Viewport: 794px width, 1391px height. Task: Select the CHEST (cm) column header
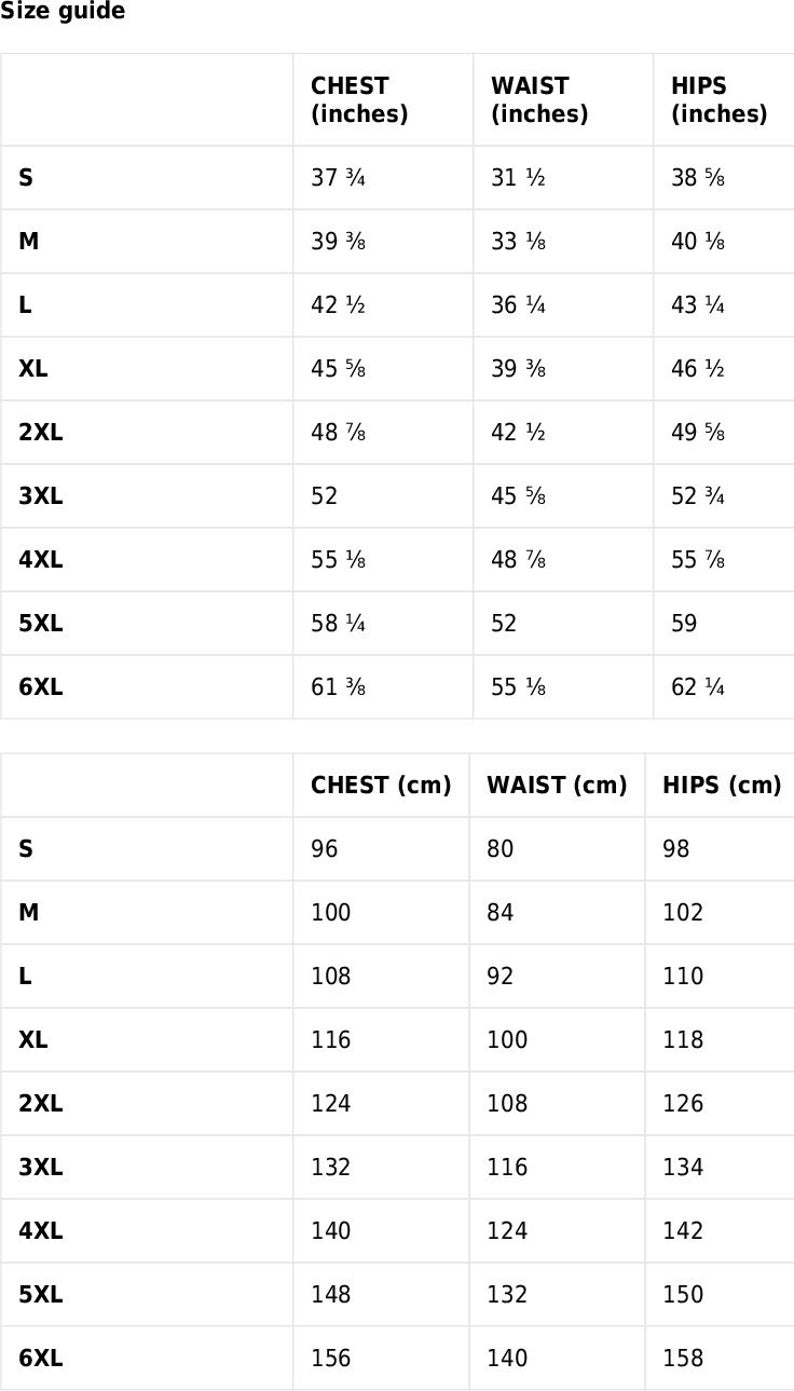click(381, 786)
